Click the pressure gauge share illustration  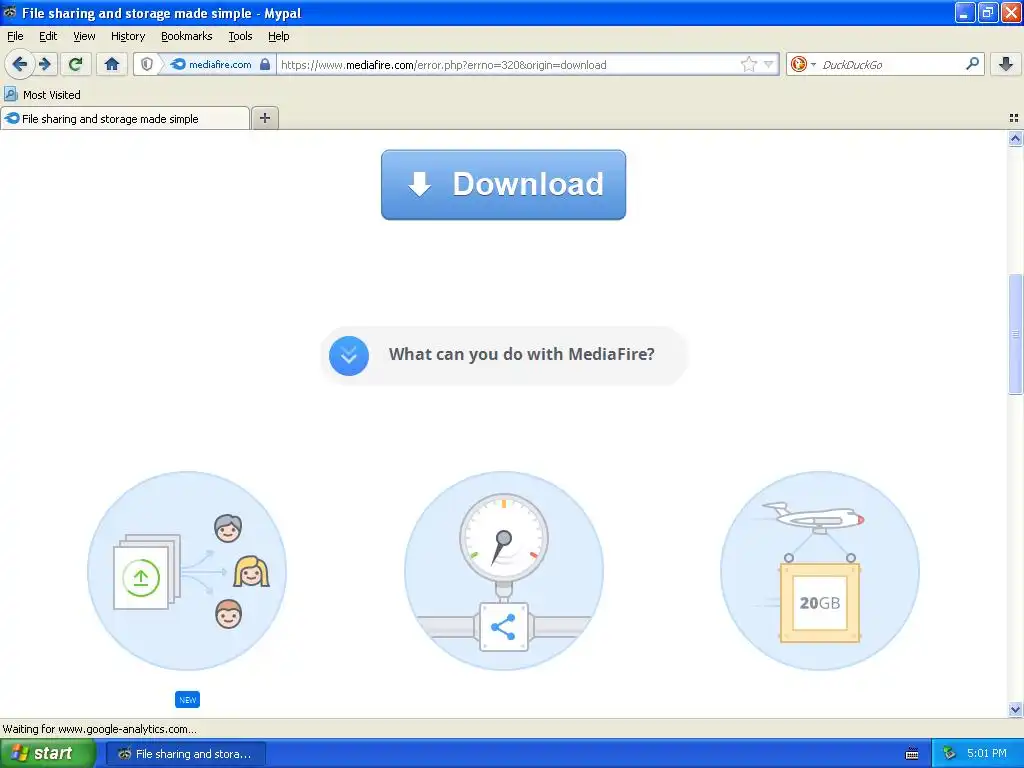pos(504,571)
